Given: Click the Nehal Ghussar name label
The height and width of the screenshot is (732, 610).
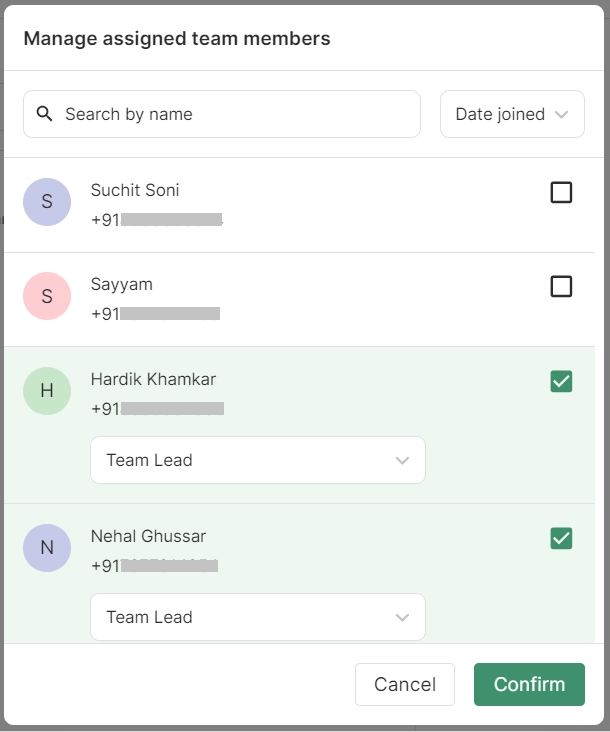Looking at the screenshot, I should (x=149, y=537).
